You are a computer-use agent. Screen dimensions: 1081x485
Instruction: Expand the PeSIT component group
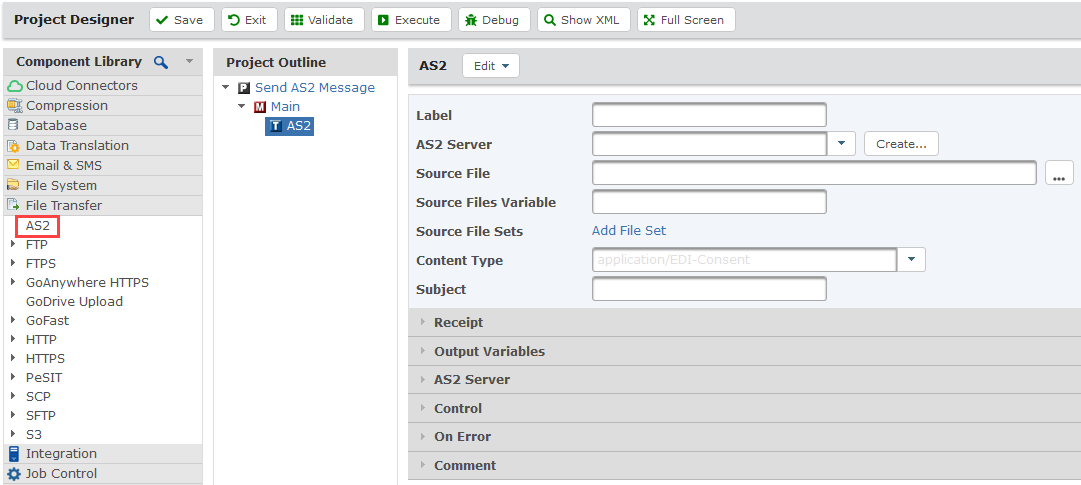point(13,377)
